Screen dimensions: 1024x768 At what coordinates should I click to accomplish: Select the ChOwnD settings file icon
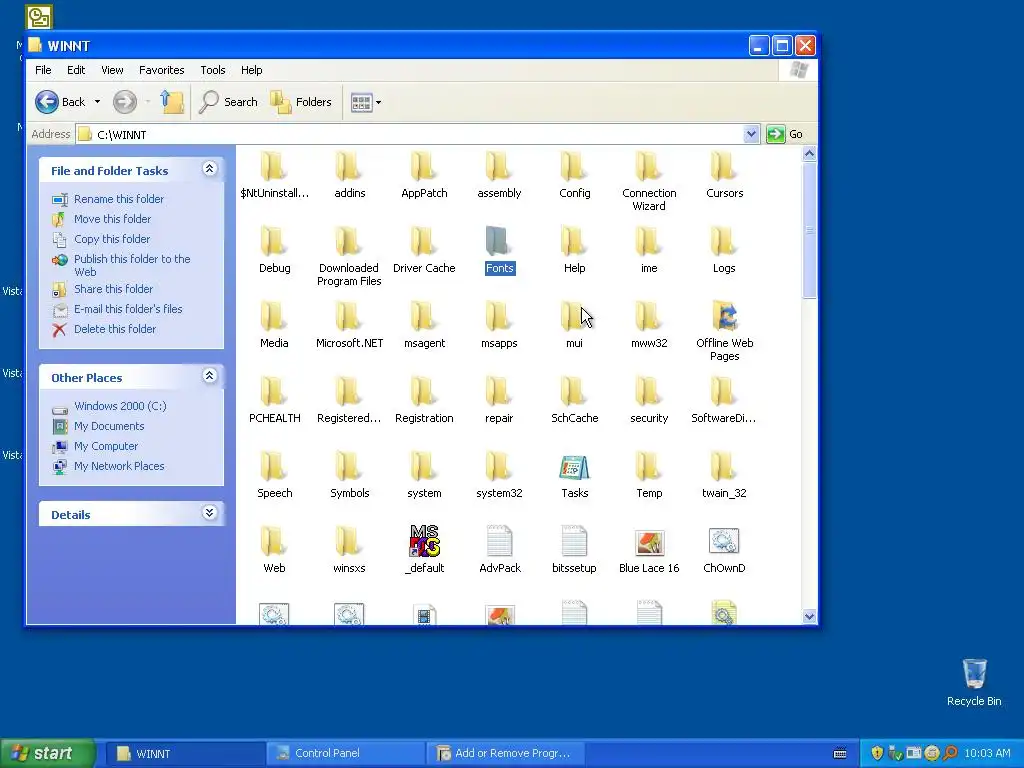coord(724,541)
